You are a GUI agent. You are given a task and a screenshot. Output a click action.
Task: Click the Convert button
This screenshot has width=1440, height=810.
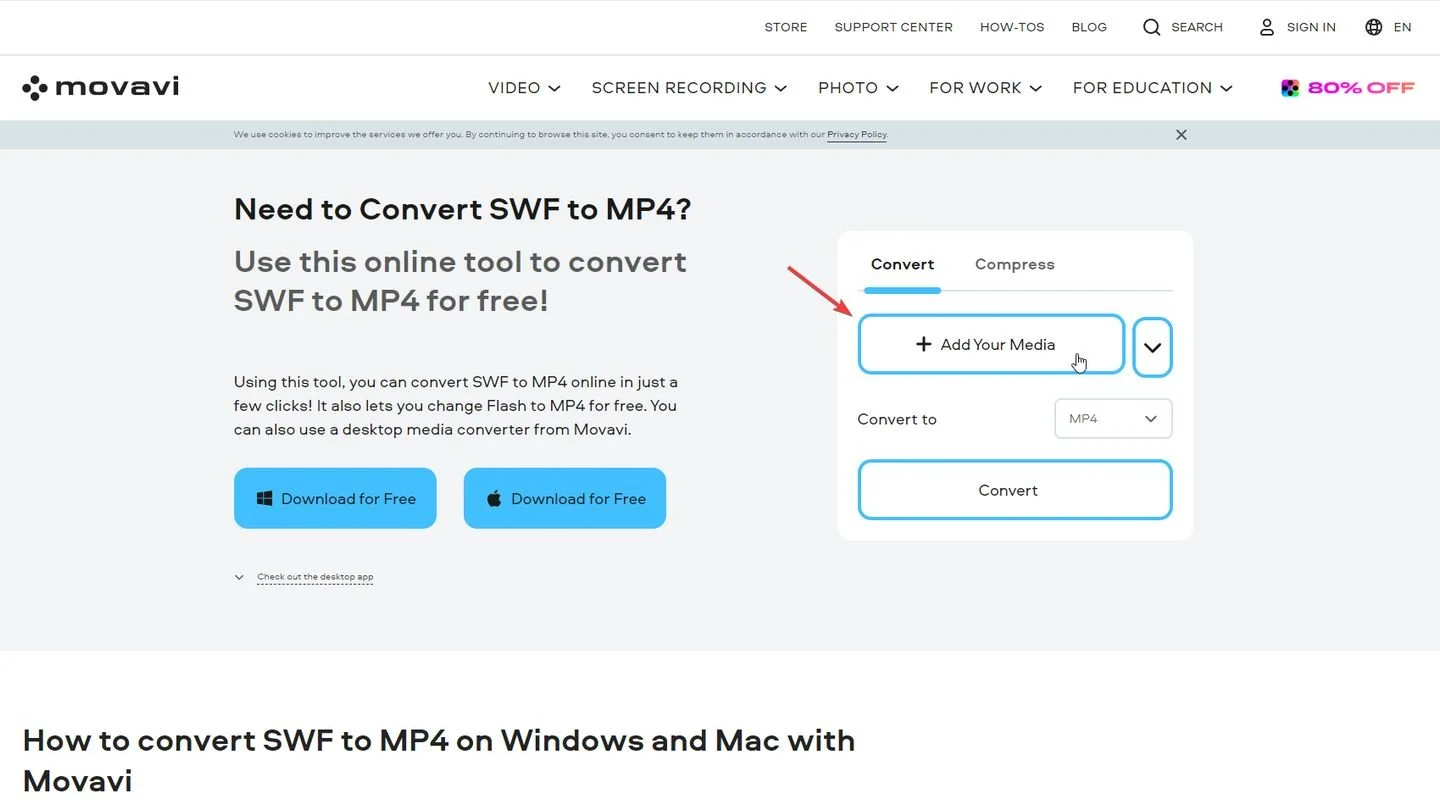[x=1015, y=490]
